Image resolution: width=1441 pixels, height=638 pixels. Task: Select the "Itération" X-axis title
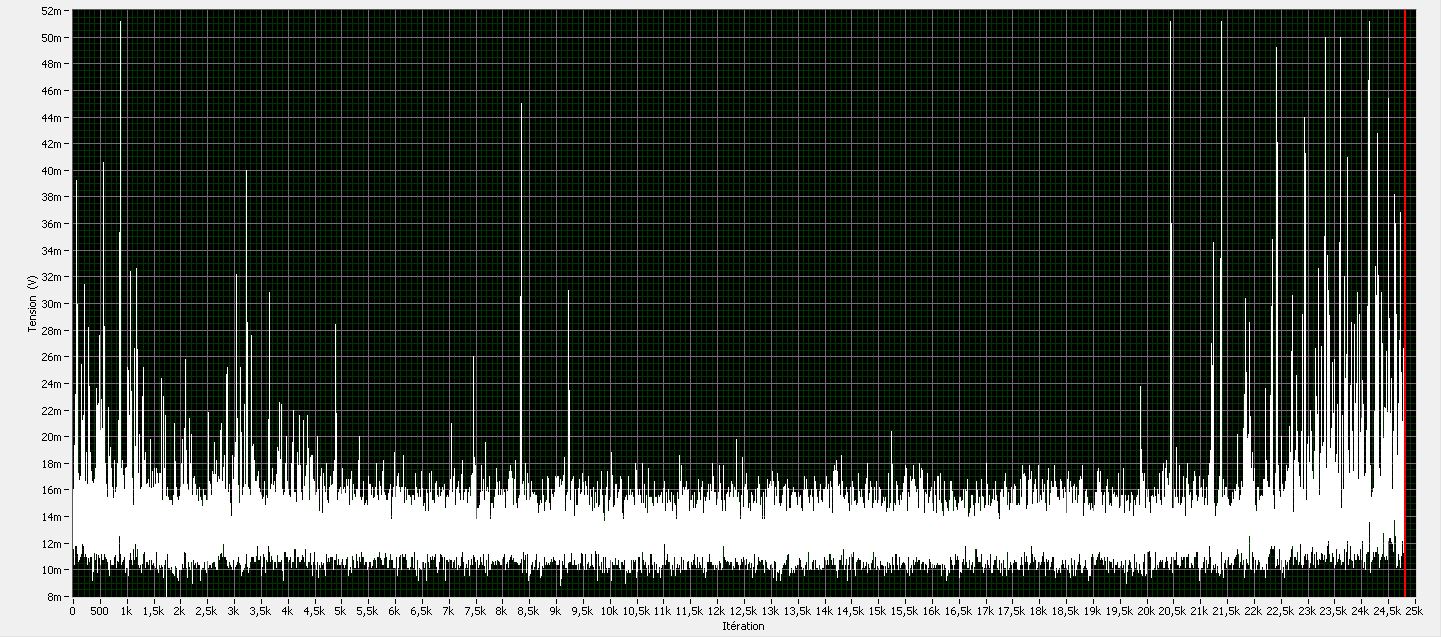[743, 627]
